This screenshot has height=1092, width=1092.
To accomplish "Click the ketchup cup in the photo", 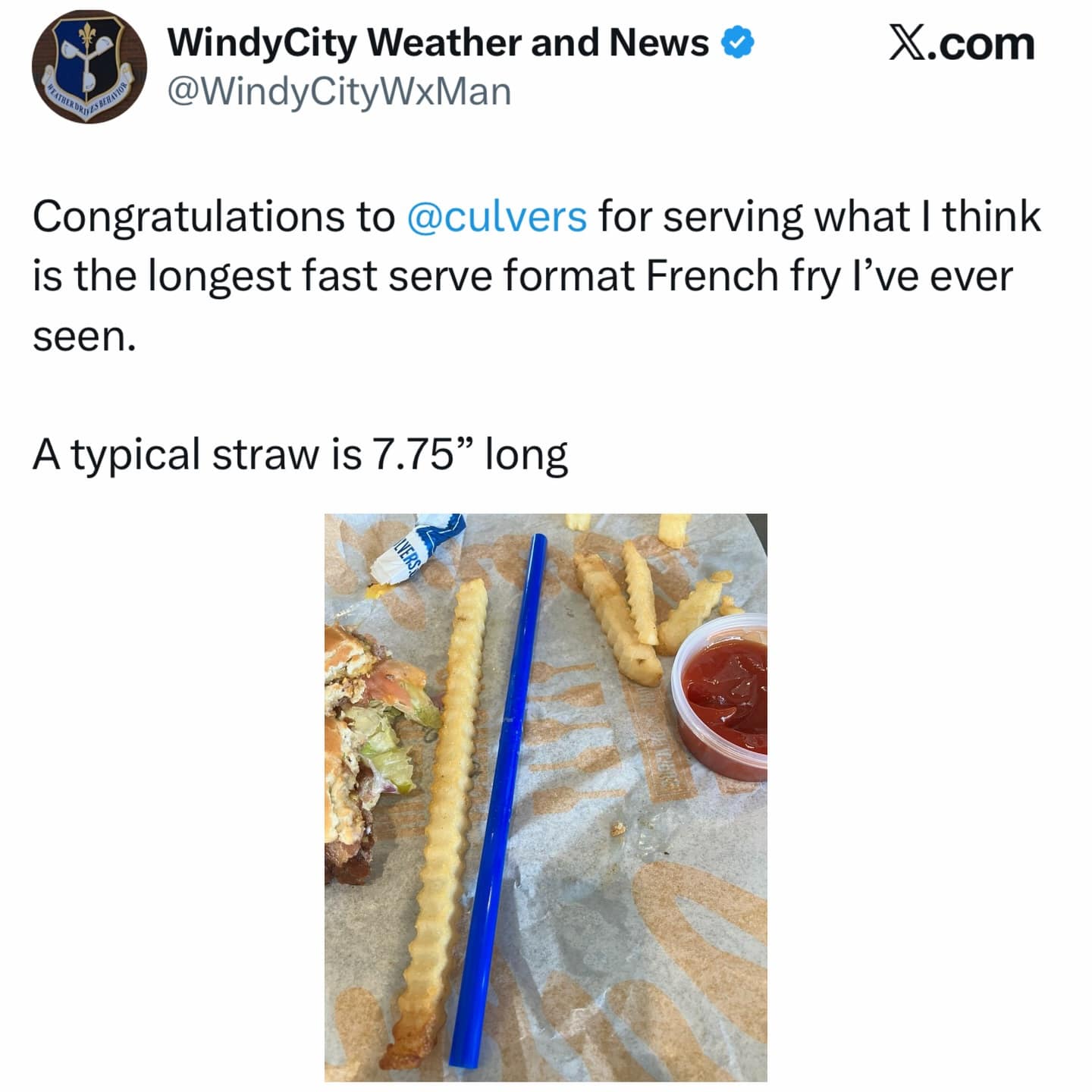I will tap(720, 696).
